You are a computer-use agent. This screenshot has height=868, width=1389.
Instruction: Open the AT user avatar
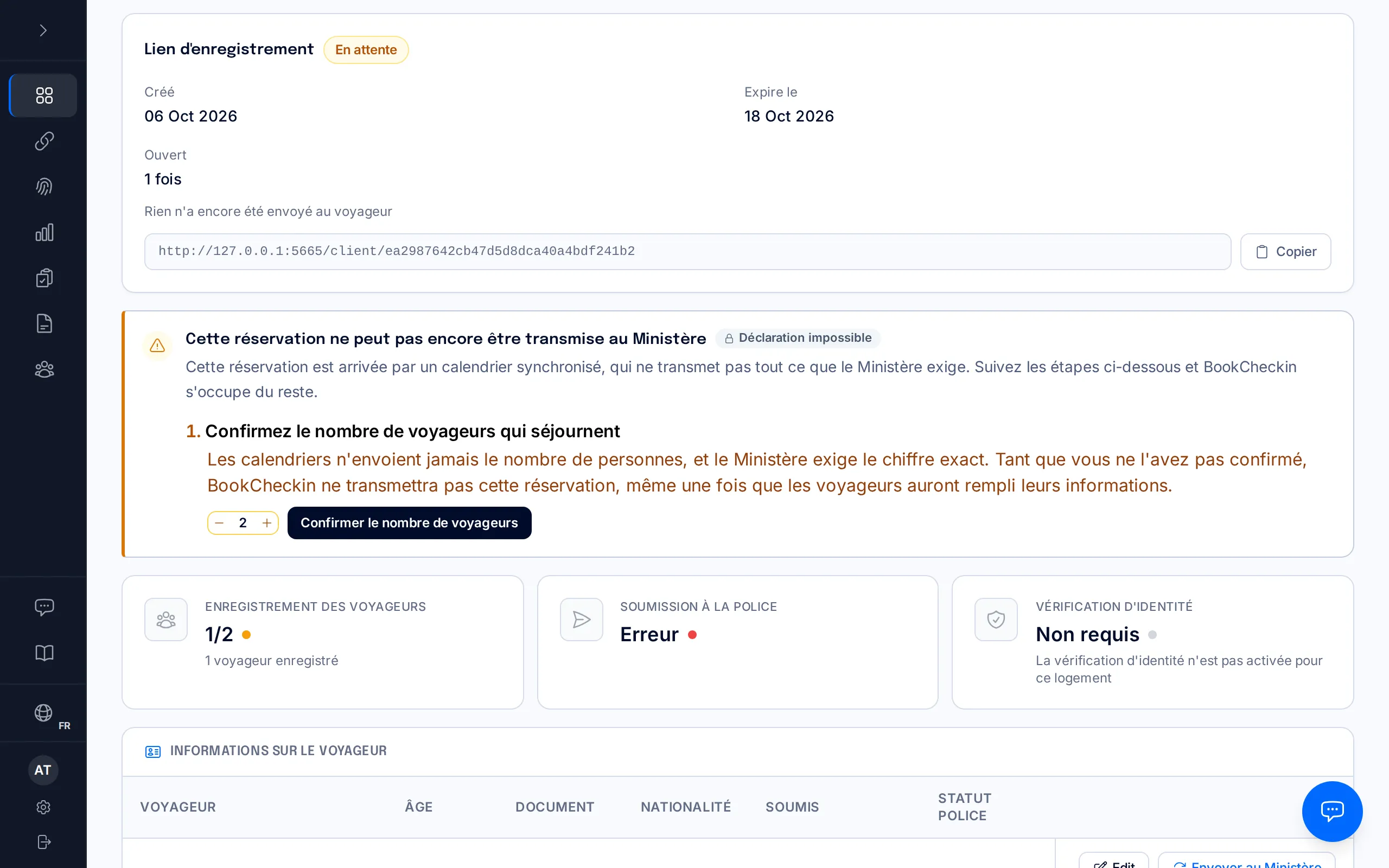[x=43, y=770]
